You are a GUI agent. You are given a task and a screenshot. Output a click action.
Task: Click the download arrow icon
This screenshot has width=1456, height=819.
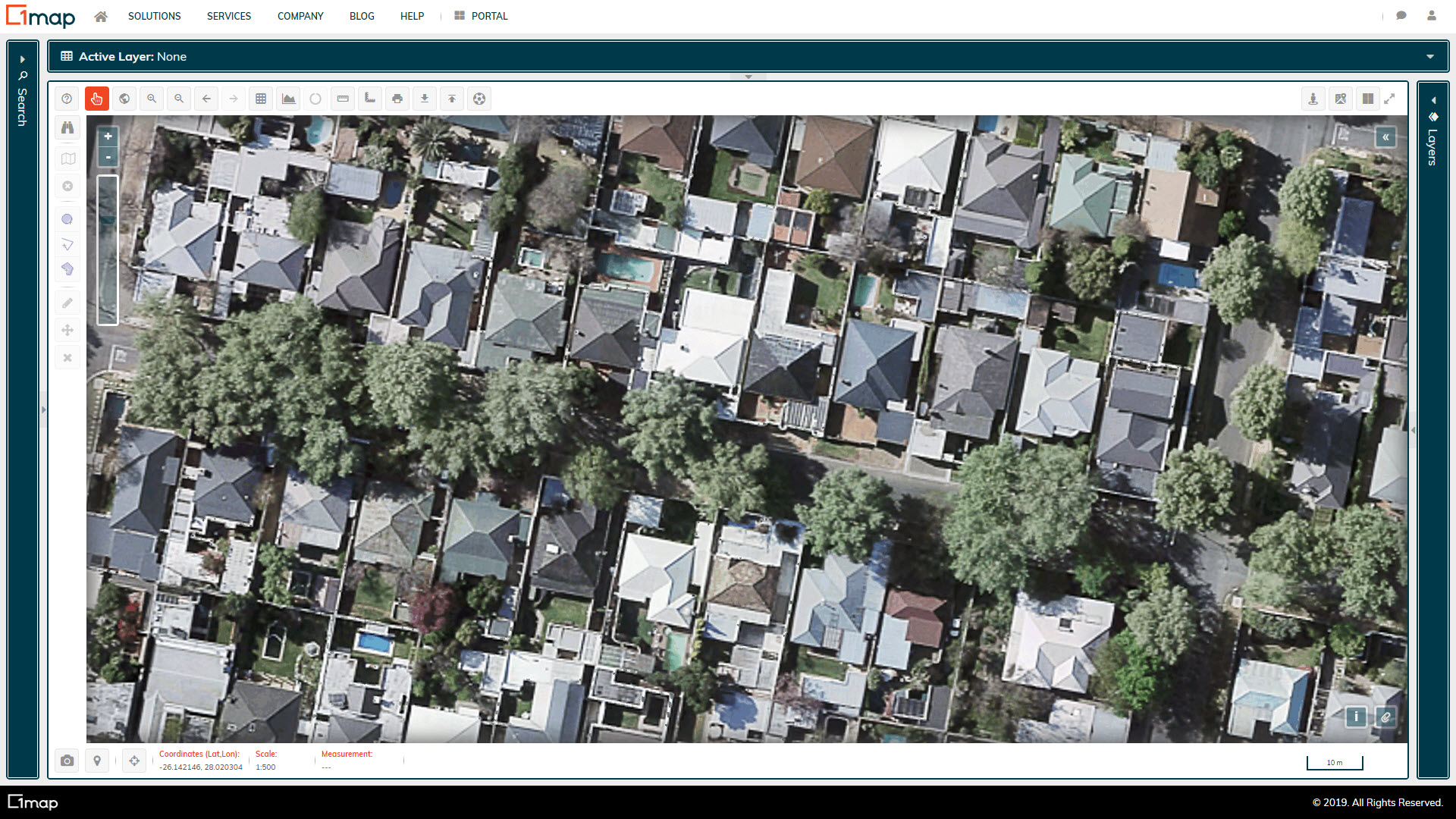pos(425,99)
